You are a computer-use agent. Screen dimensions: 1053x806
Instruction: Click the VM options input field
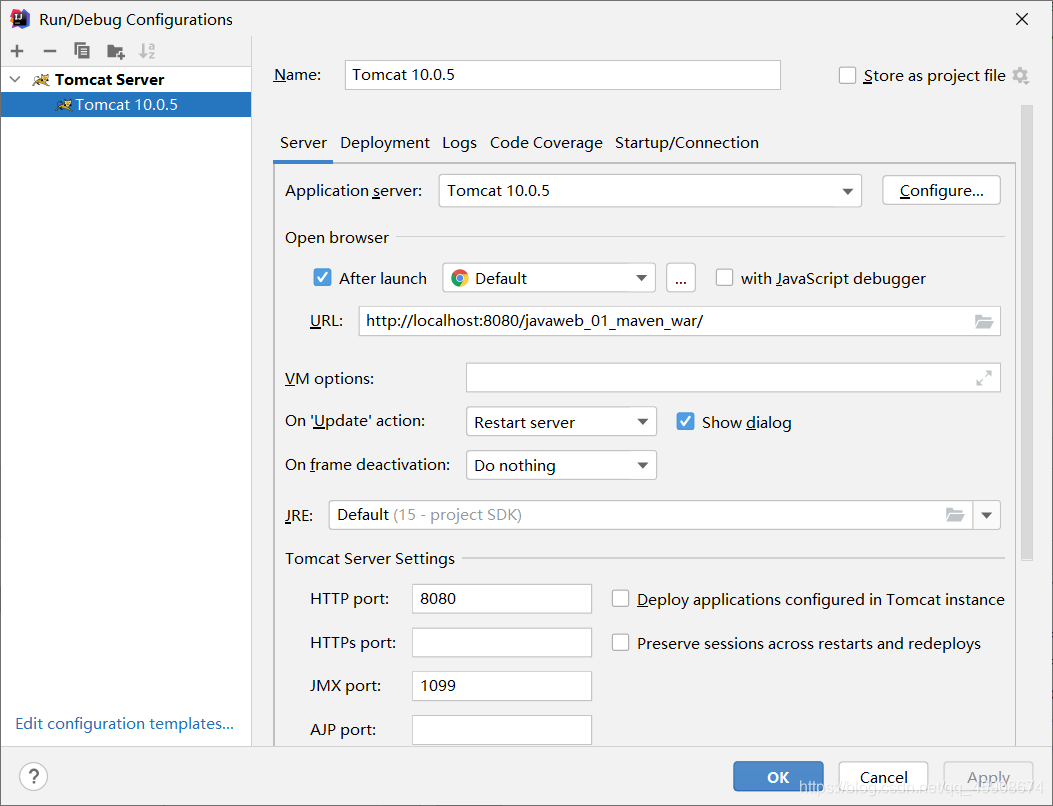733,378
